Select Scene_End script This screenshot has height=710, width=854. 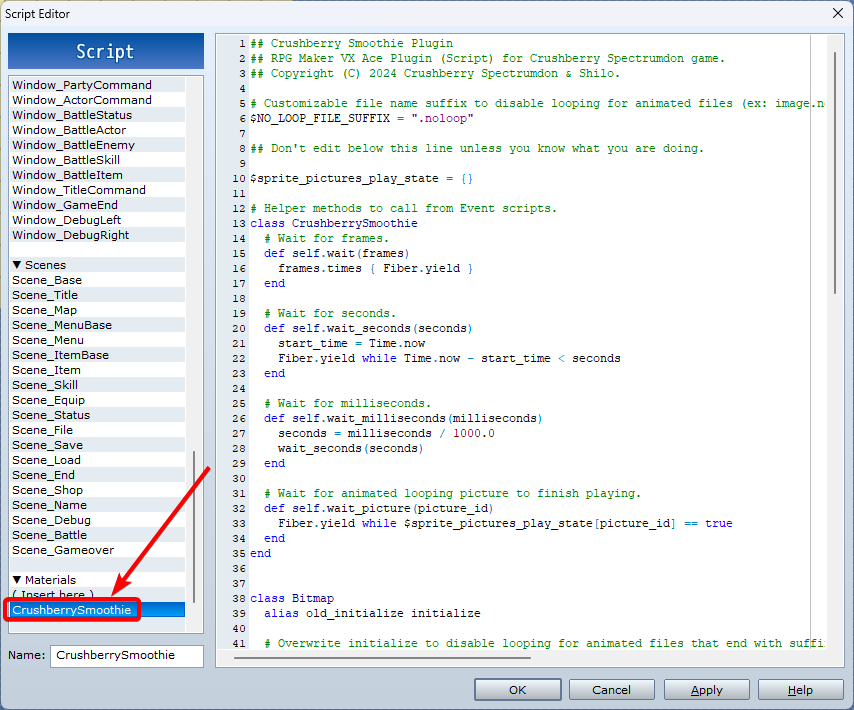pos(98,475)
